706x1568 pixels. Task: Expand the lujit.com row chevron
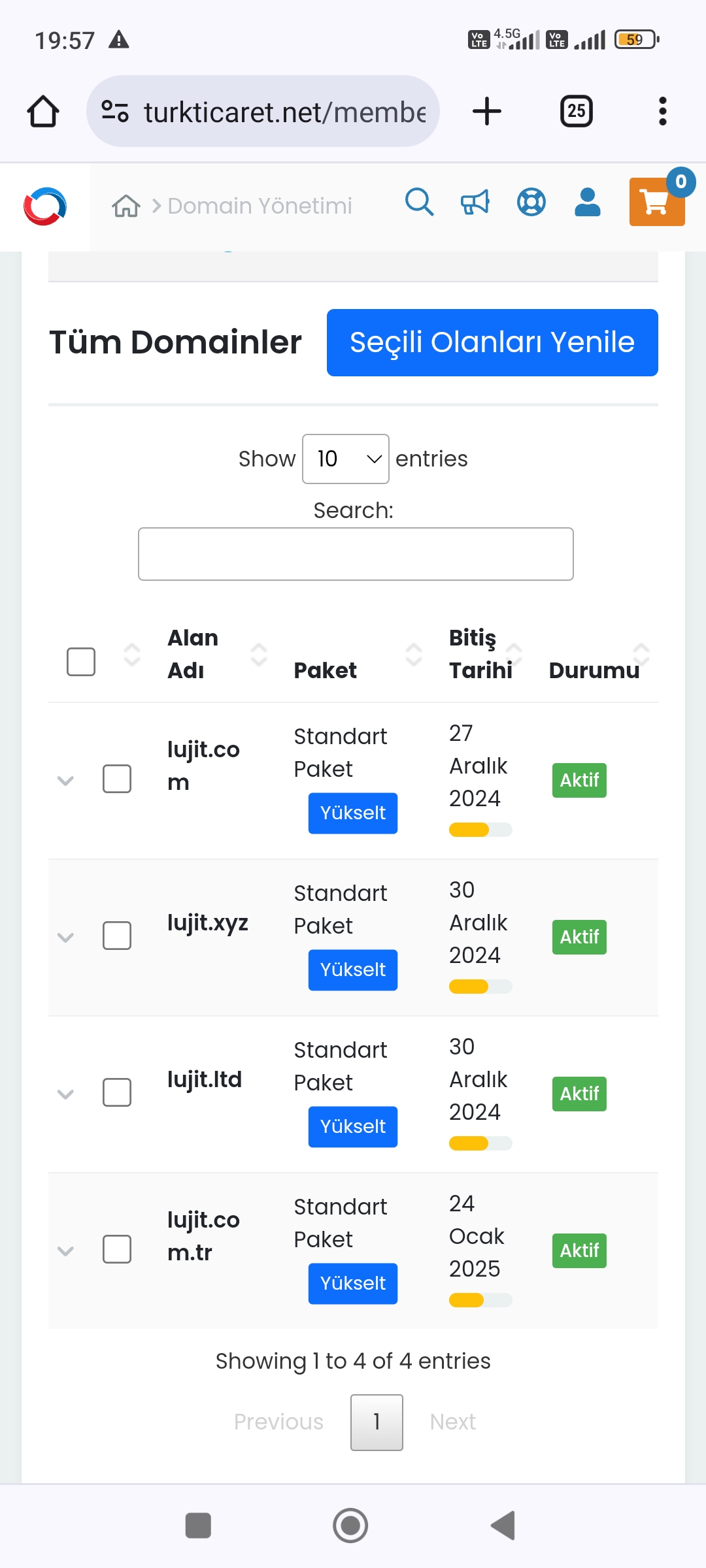coord(65,781)
